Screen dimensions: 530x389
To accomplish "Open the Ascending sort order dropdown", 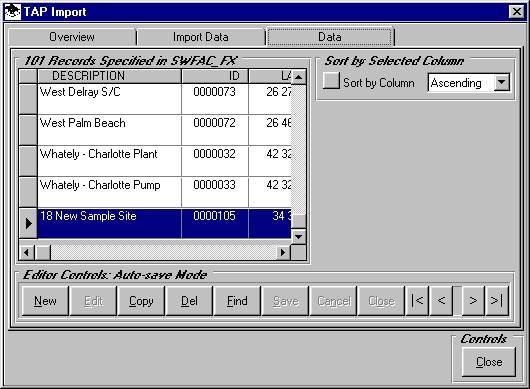I will pos(502,82).
